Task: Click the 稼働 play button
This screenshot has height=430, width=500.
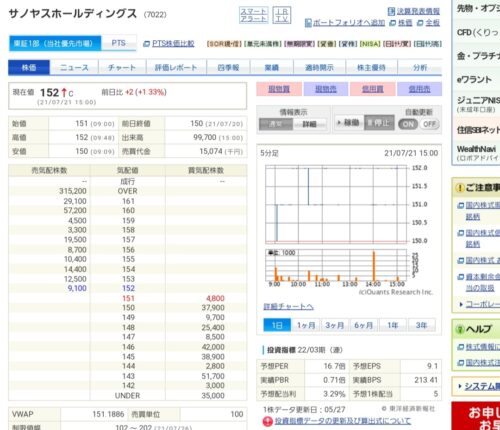Action: (x=348, y=123)
